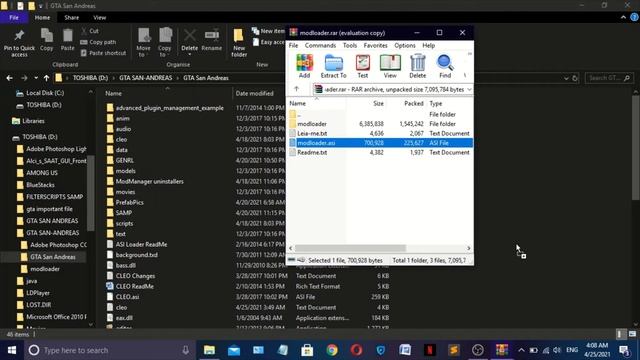Image resolution: width=640 pixels, height=360 pixels.
Task: Click the Windows Start button
Action: (11, 350)
